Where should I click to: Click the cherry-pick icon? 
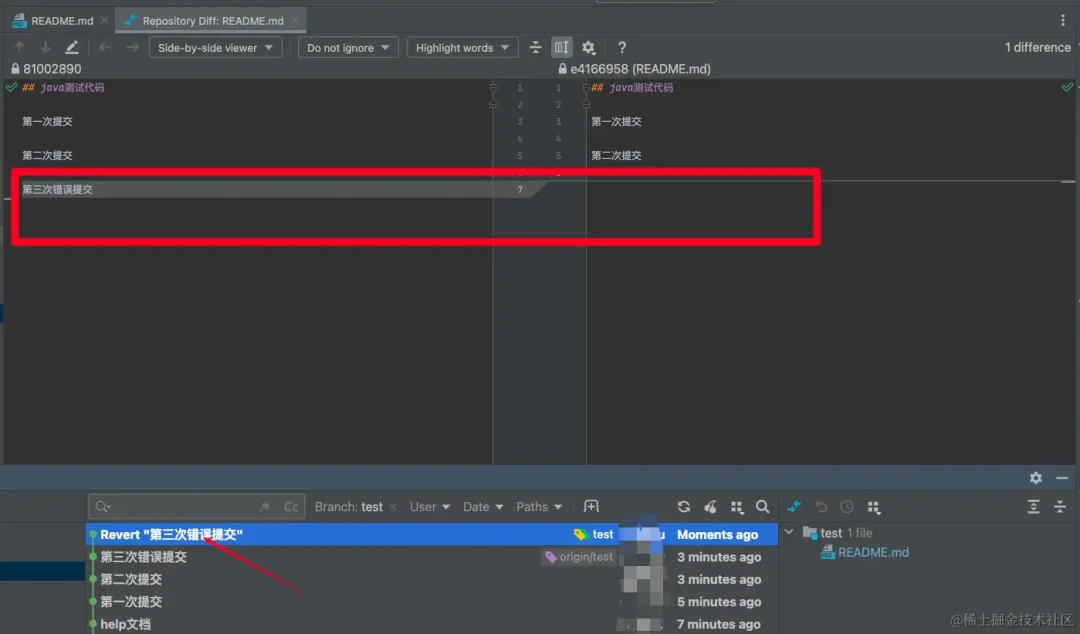[710, 507]
